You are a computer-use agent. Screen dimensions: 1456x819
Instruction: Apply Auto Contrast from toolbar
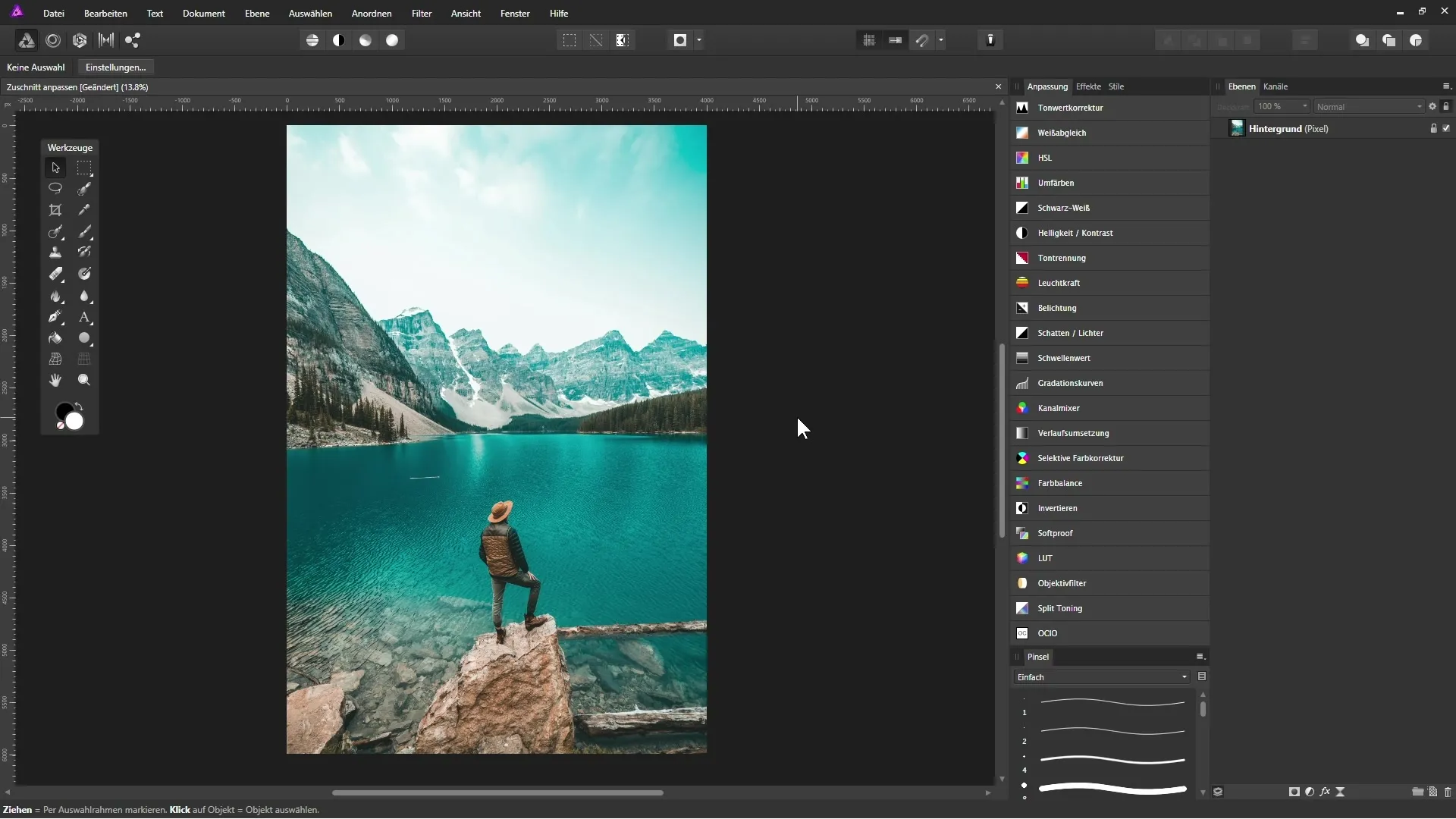(x=339, y=40)
